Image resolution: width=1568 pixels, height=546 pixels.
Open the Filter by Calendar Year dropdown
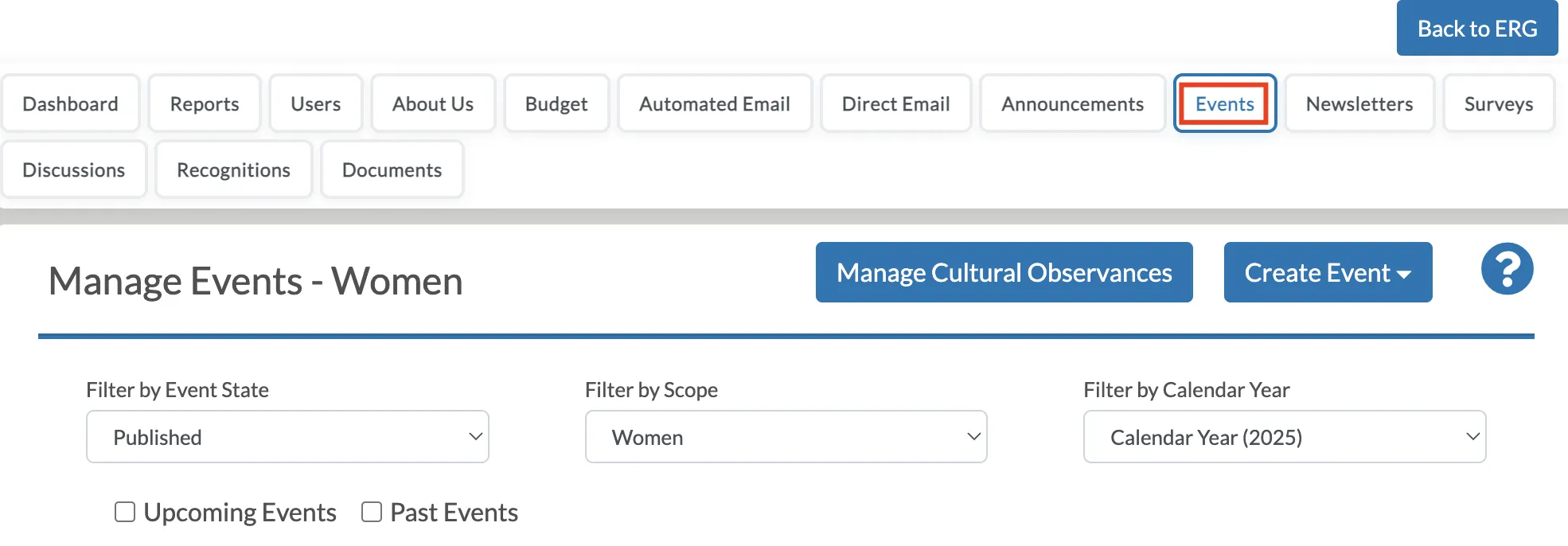tap(1285, 437)
